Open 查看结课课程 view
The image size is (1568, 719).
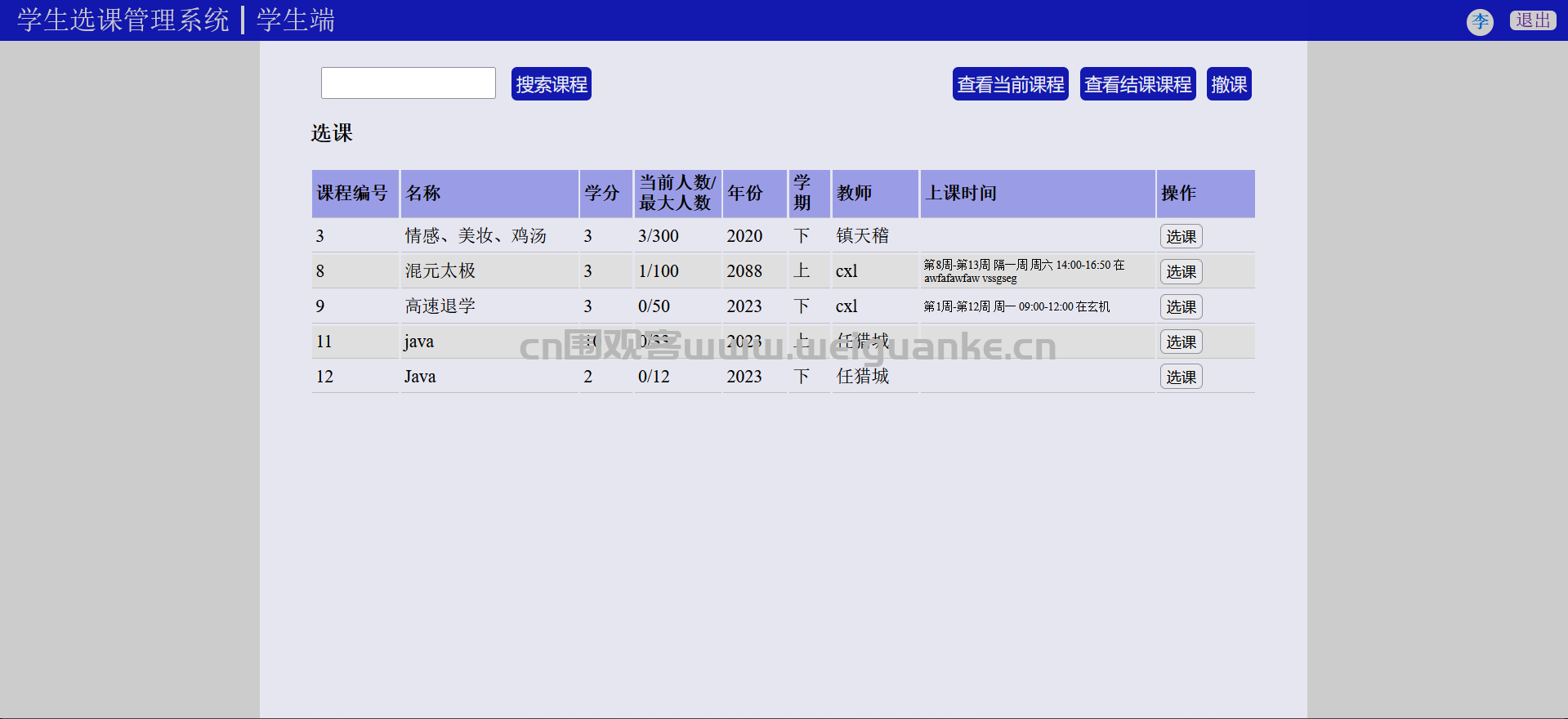coord(1138,84)
